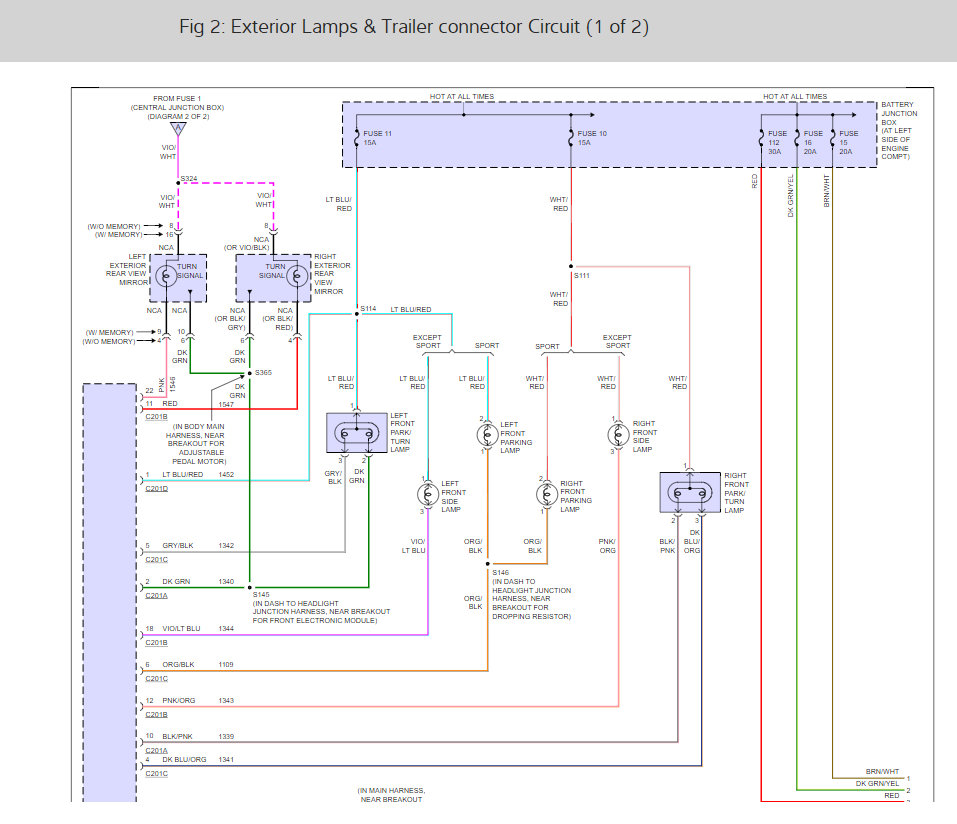The height and width of the screenshot is (824, 957).
Task: Select the left exterior mirror turn signal lamp symbol
Action: (166, 276)
